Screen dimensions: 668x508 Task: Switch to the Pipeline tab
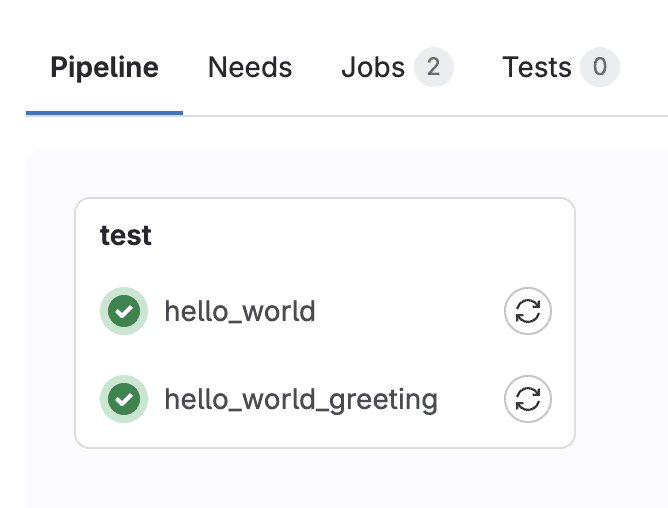pos(104,67)
